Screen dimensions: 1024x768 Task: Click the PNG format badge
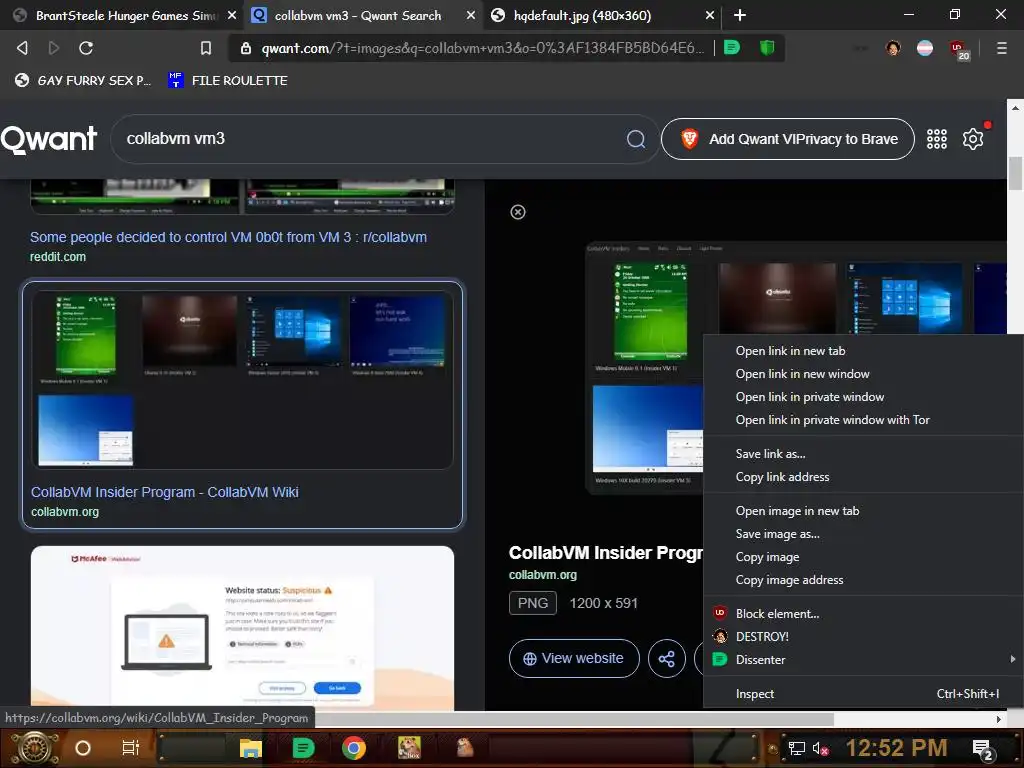click(x=533, y=603)
